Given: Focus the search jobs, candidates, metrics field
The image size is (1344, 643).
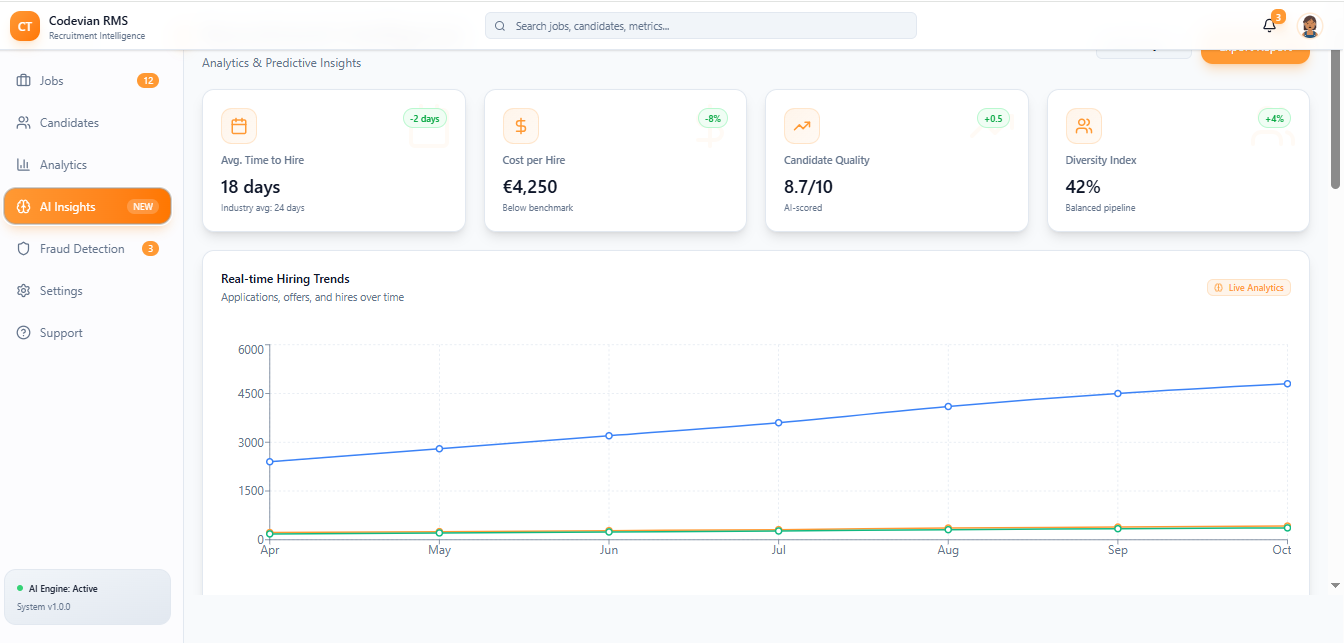Looking at the screenshot, I should [700, 26].
